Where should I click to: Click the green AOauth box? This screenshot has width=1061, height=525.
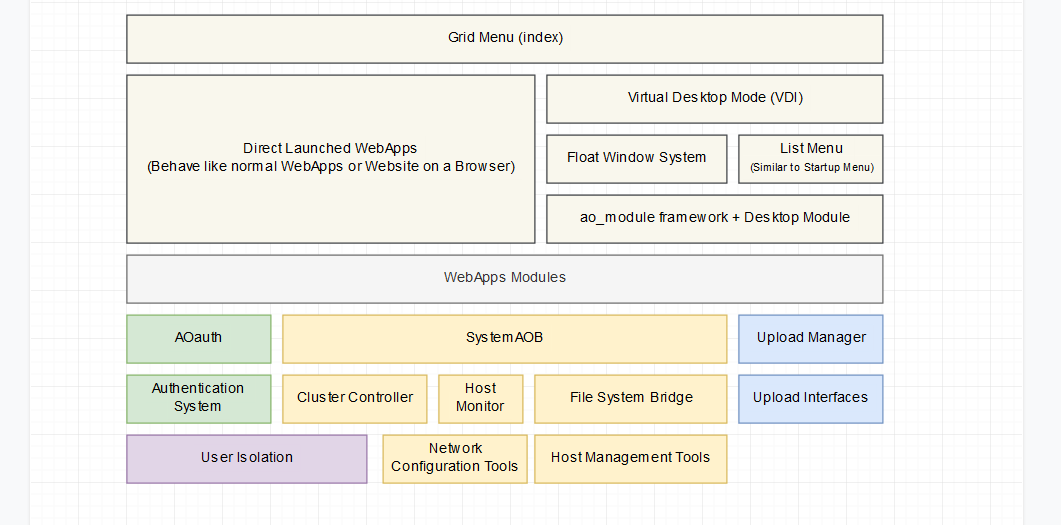pyautogui.click(x=198, y=339)
